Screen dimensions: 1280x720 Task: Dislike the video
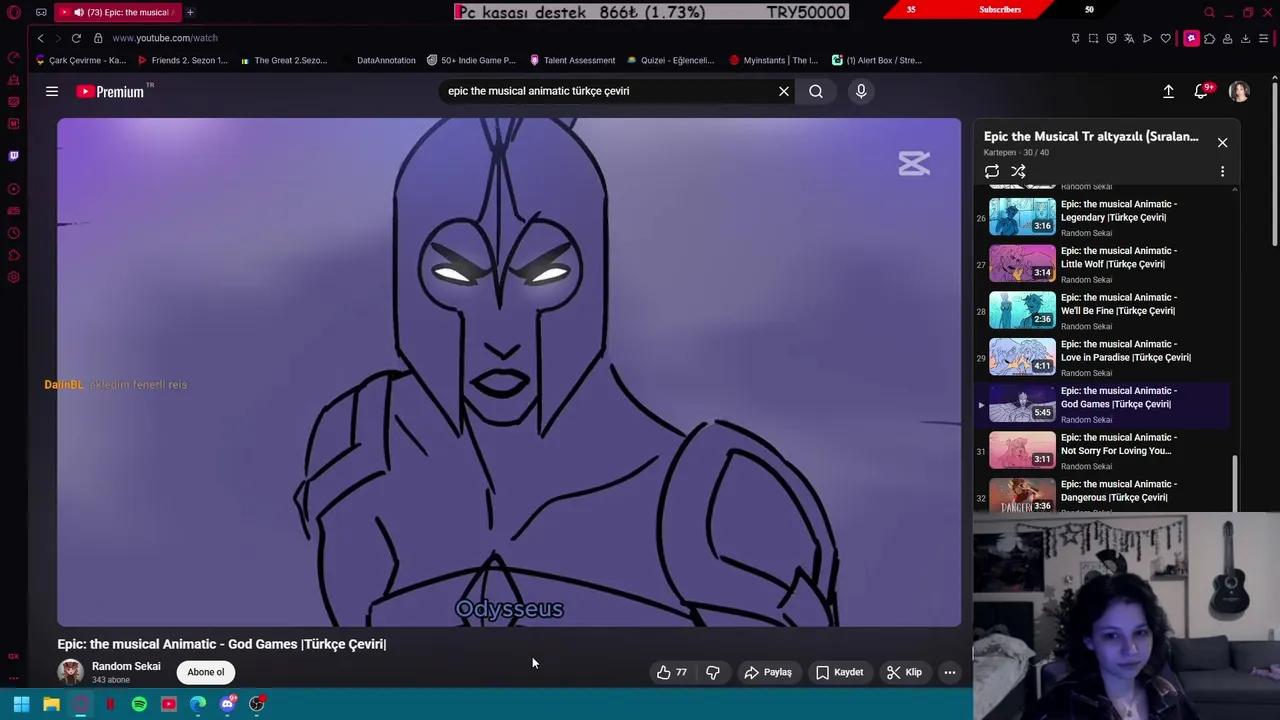tap(713, 672)
